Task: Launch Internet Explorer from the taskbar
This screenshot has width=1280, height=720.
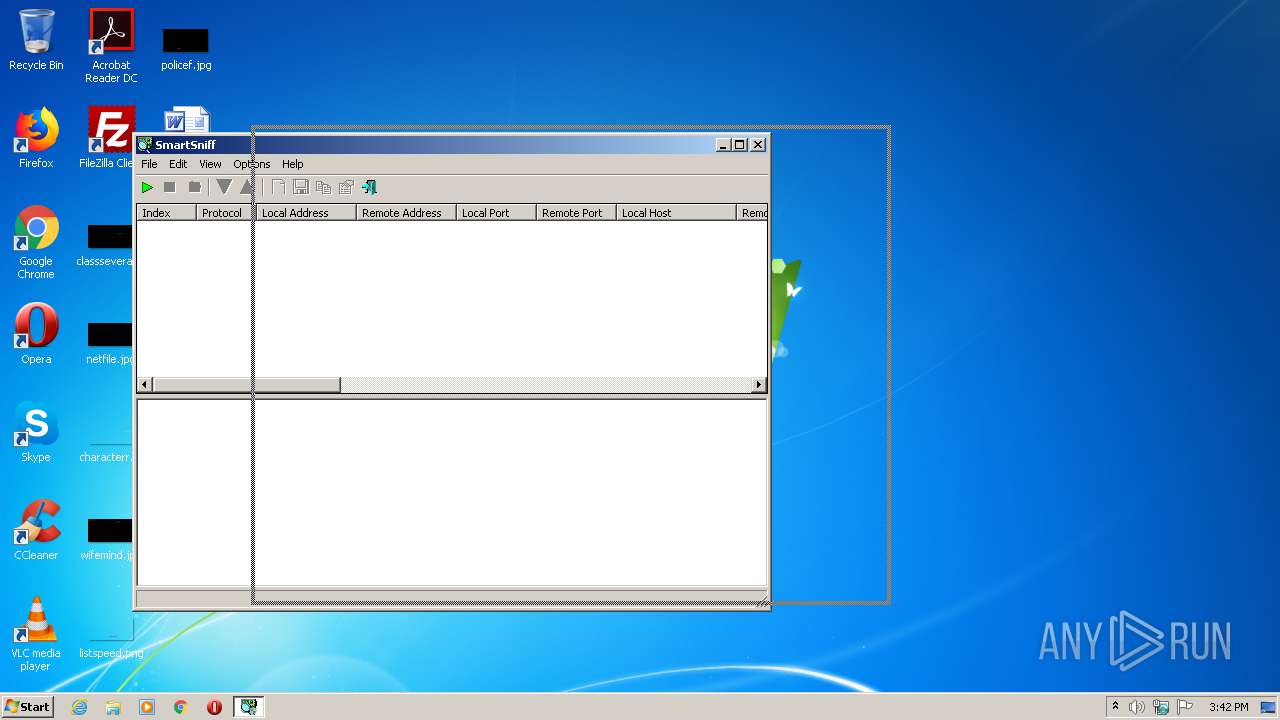Action: tap(80, 707)
